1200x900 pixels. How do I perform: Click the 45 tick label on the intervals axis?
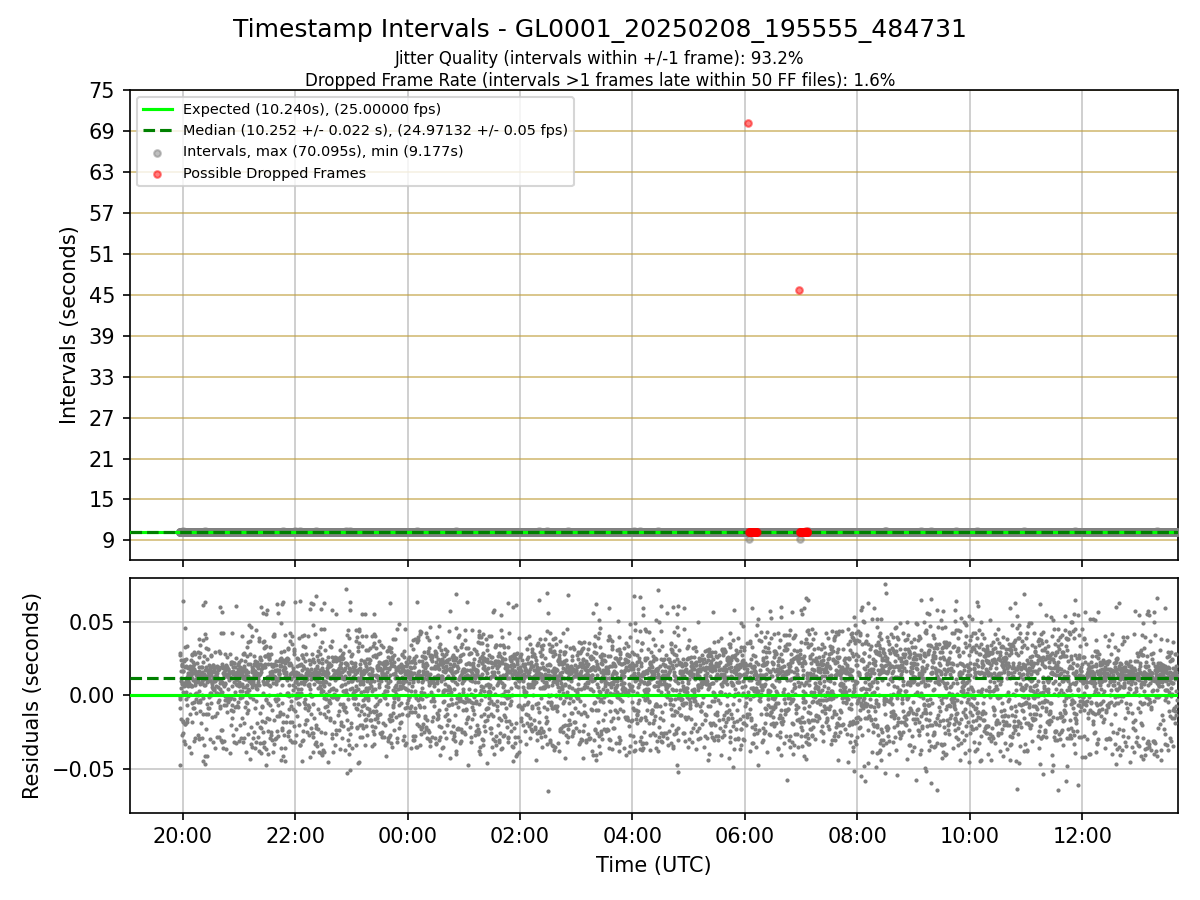pyautogui.click(x=103, y=296)
